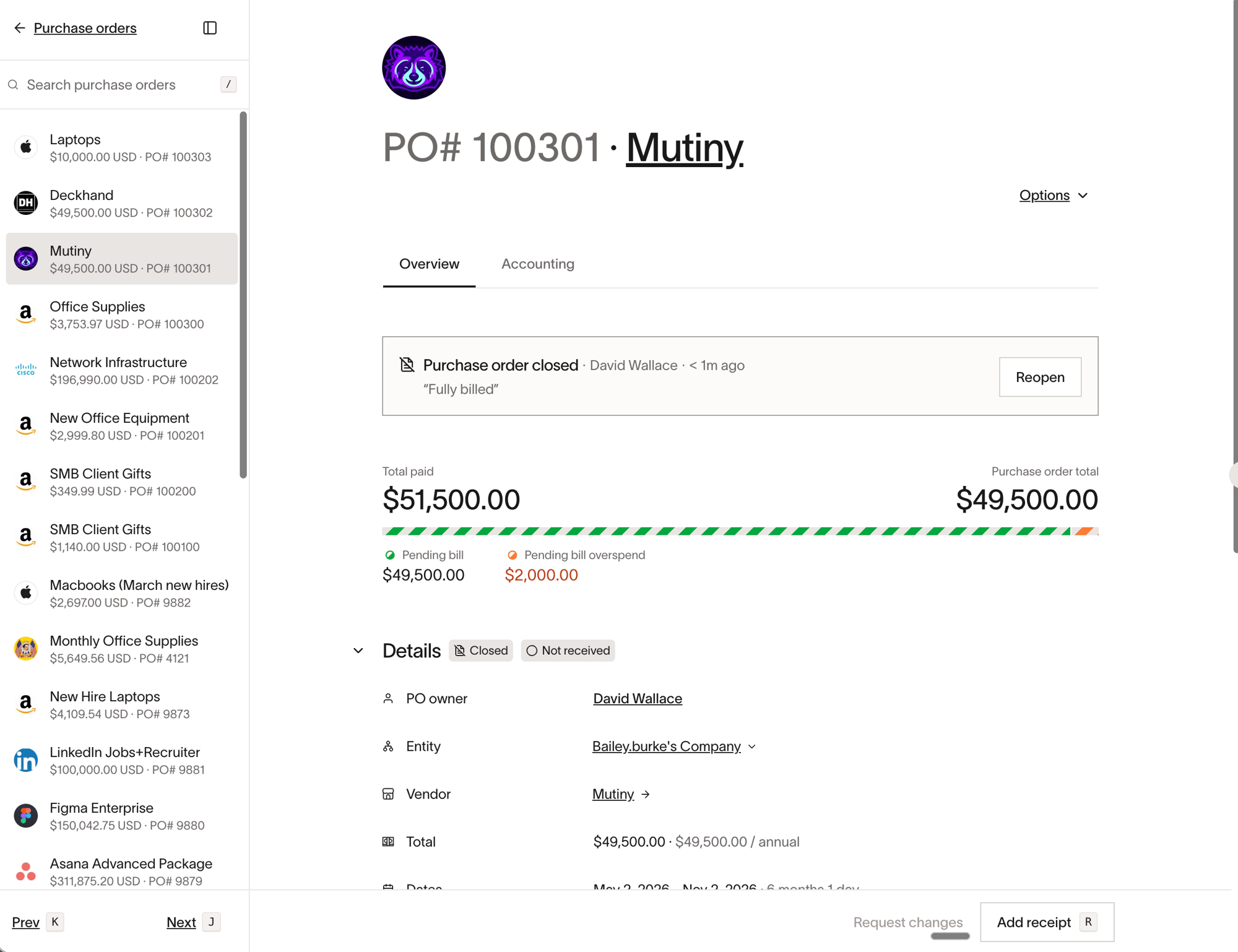The height and width of the screenshot is (952, 1238).
Task: Click the Reopen button
Action: (x=1040, y=377)
